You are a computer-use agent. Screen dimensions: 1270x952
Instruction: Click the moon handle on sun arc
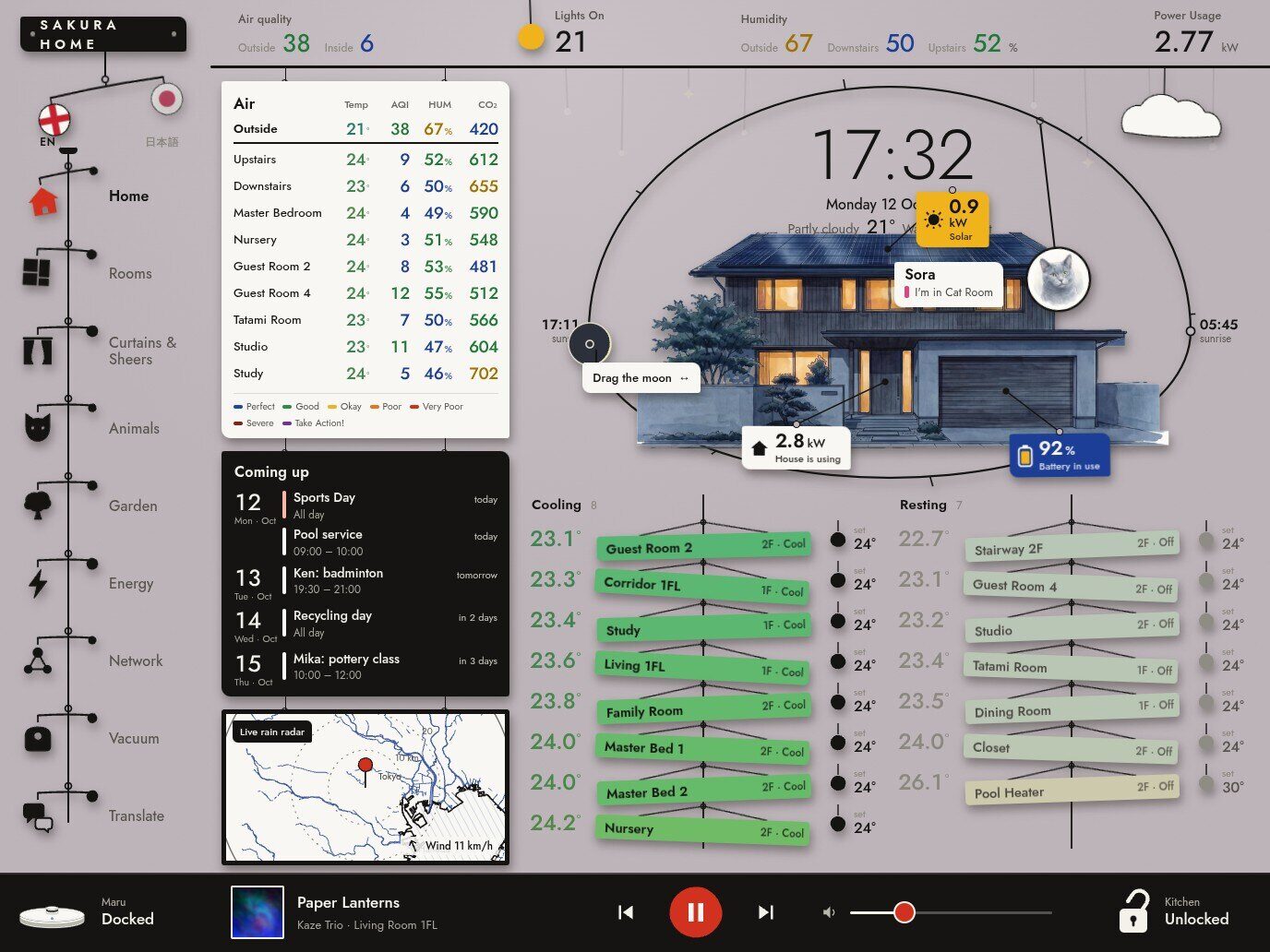point(590,344)
